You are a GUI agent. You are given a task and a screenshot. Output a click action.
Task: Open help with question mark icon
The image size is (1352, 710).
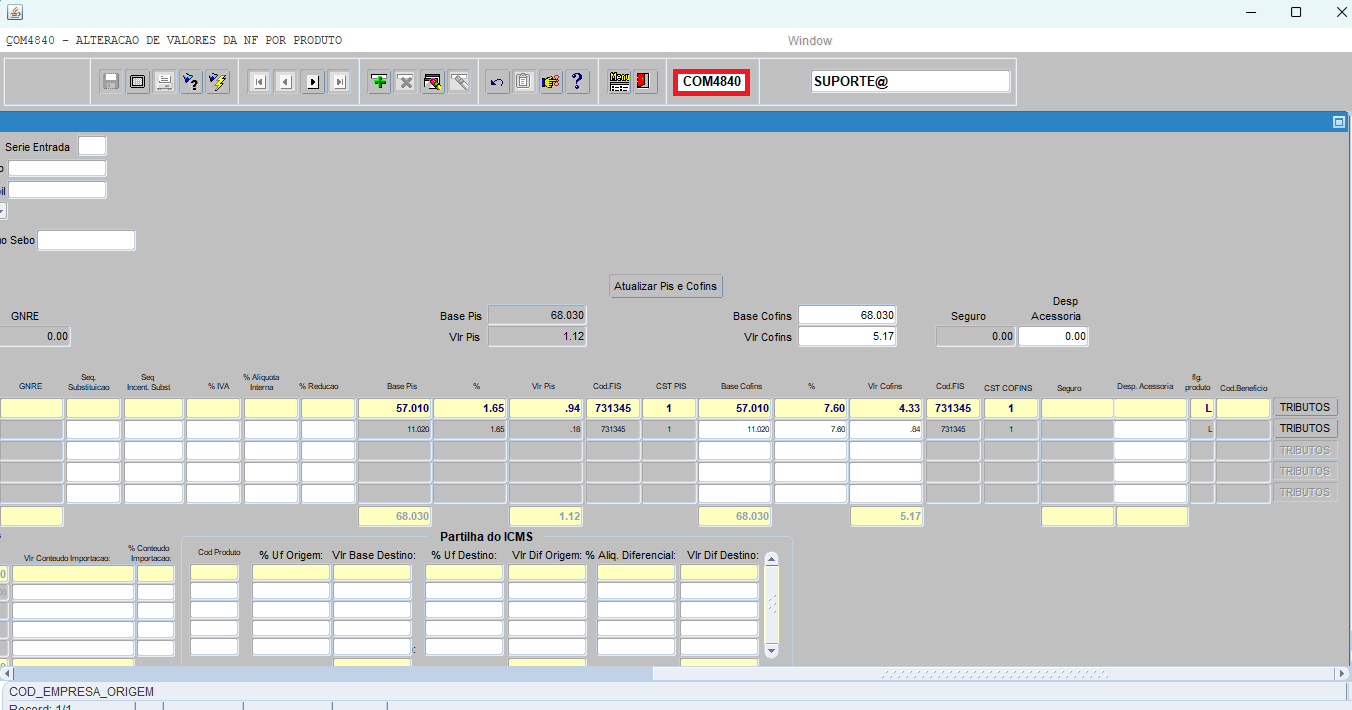click(x=577, y=82)
